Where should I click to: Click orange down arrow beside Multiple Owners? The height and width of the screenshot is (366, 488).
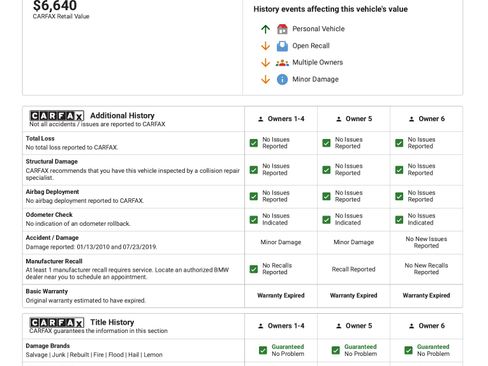click(265, 63)
